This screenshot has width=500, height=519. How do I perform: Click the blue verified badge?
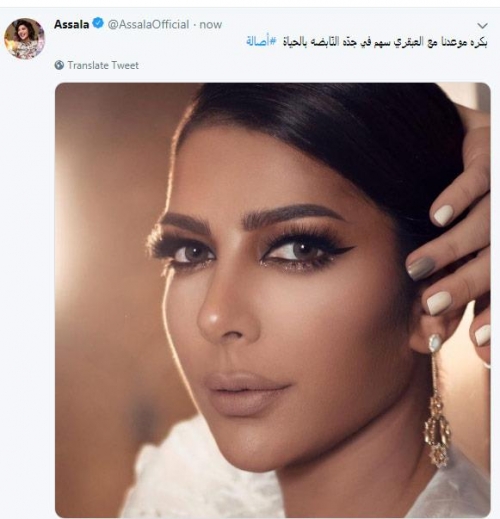click(98, 24)
